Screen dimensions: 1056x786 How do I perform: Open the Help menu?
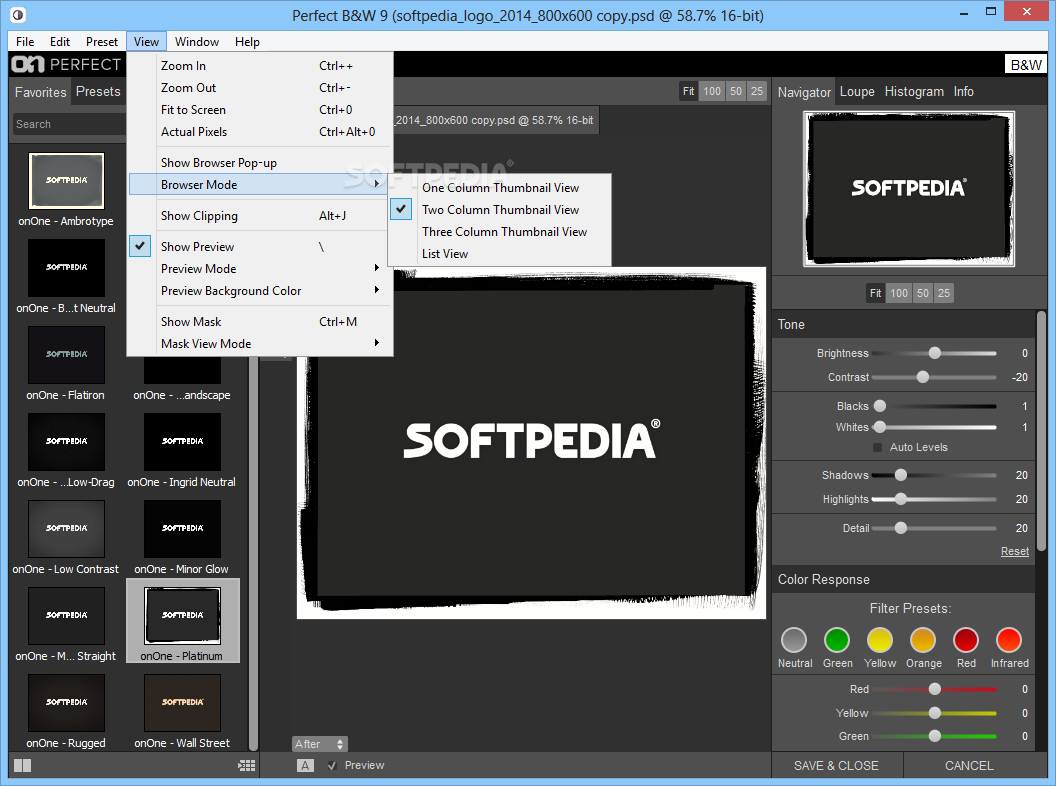coord(247,42)
